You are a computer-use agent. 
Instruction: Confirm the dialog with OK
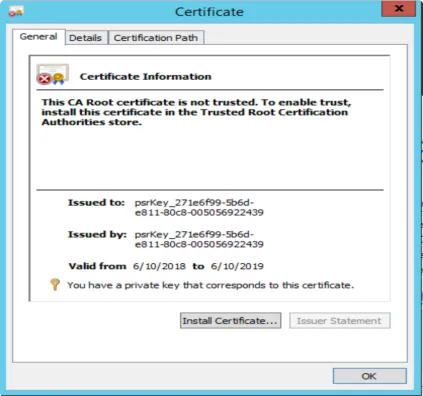tap(369, 376)
